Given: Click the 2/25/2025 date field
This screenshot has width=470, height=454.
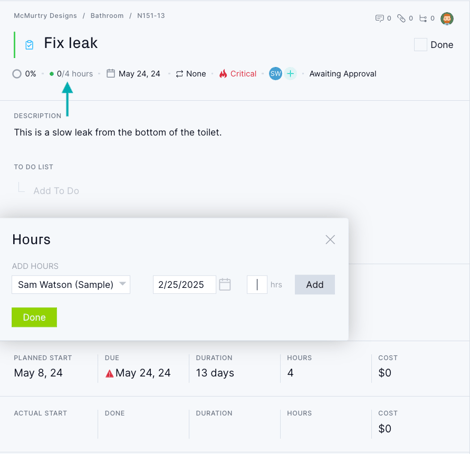Looking at the screenshot, I should (185, 284).
